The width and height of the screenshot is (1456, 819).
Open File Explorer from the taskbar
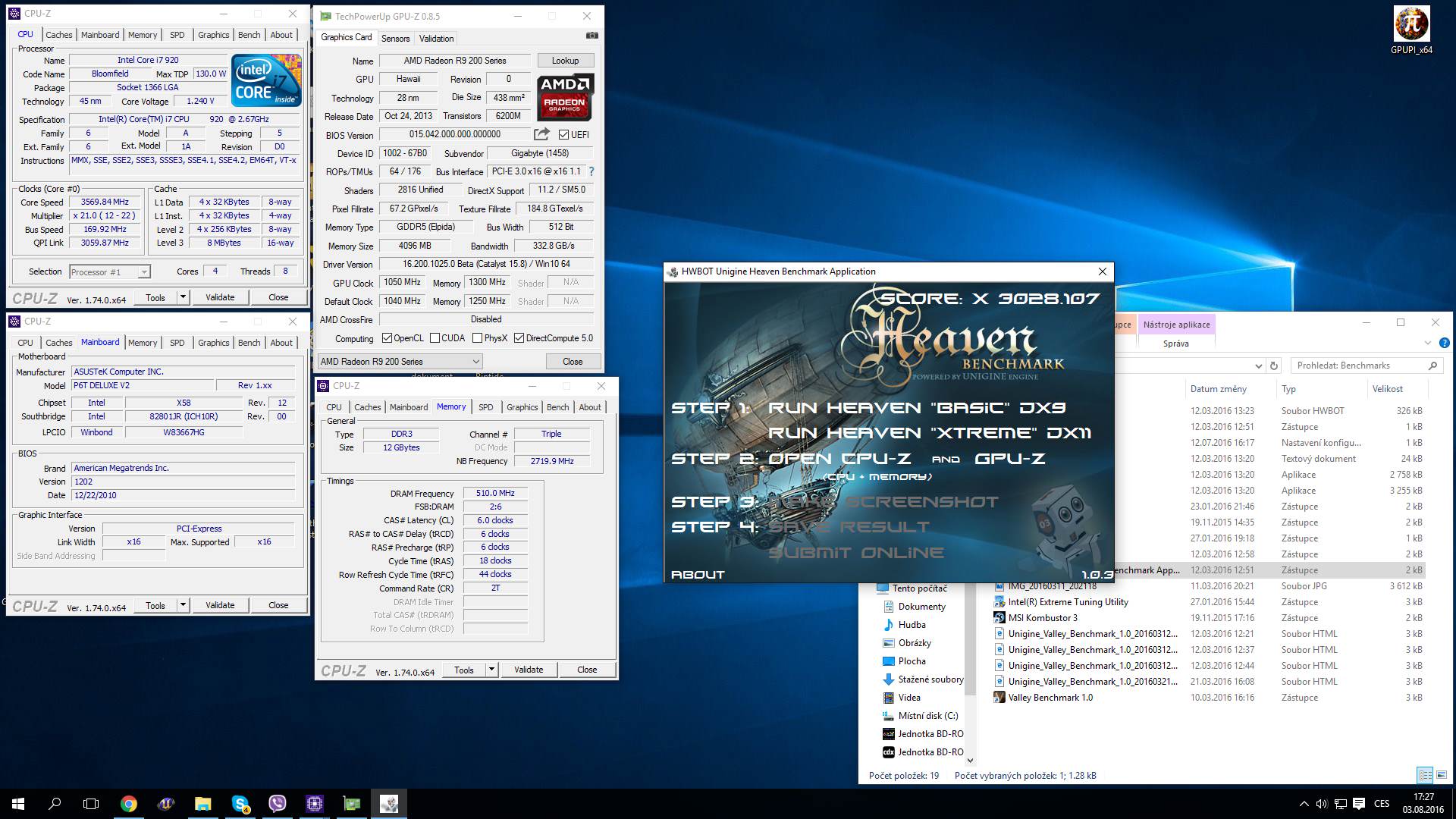pos(202,804)
